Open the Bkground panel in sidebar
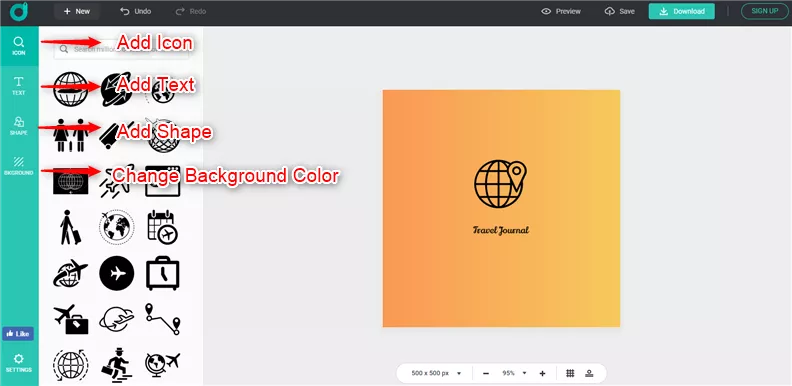 point(19,166)
